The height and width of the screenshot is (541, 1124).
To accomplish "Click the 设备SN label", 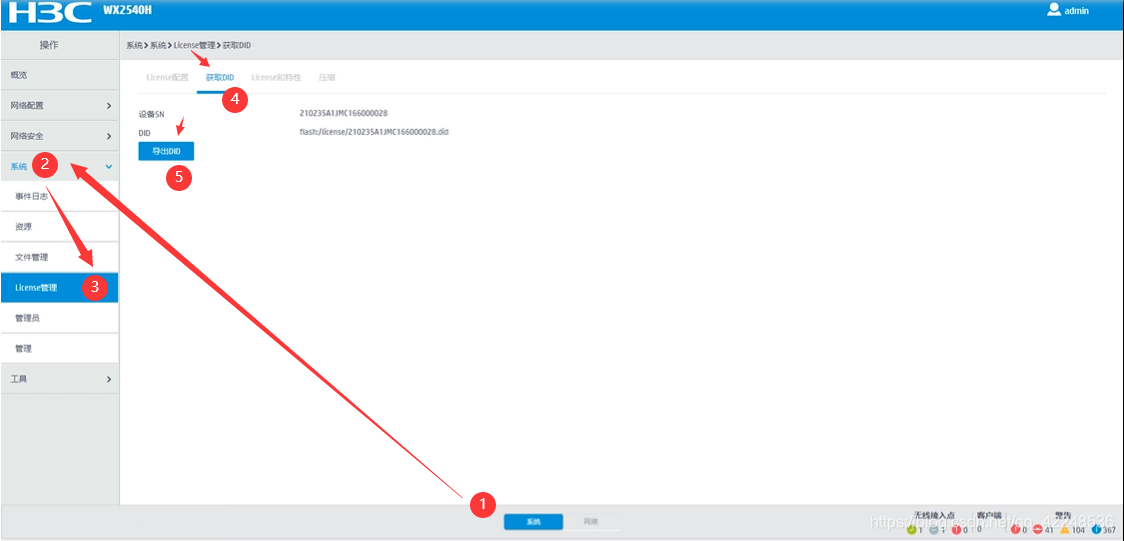I will click(151, 114).
